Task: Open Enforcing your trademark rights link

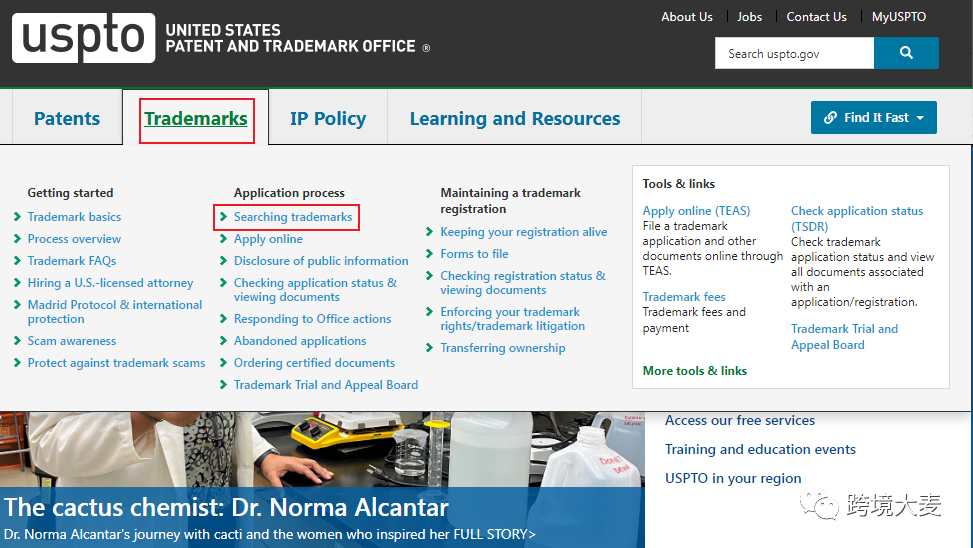Action: 513,319
